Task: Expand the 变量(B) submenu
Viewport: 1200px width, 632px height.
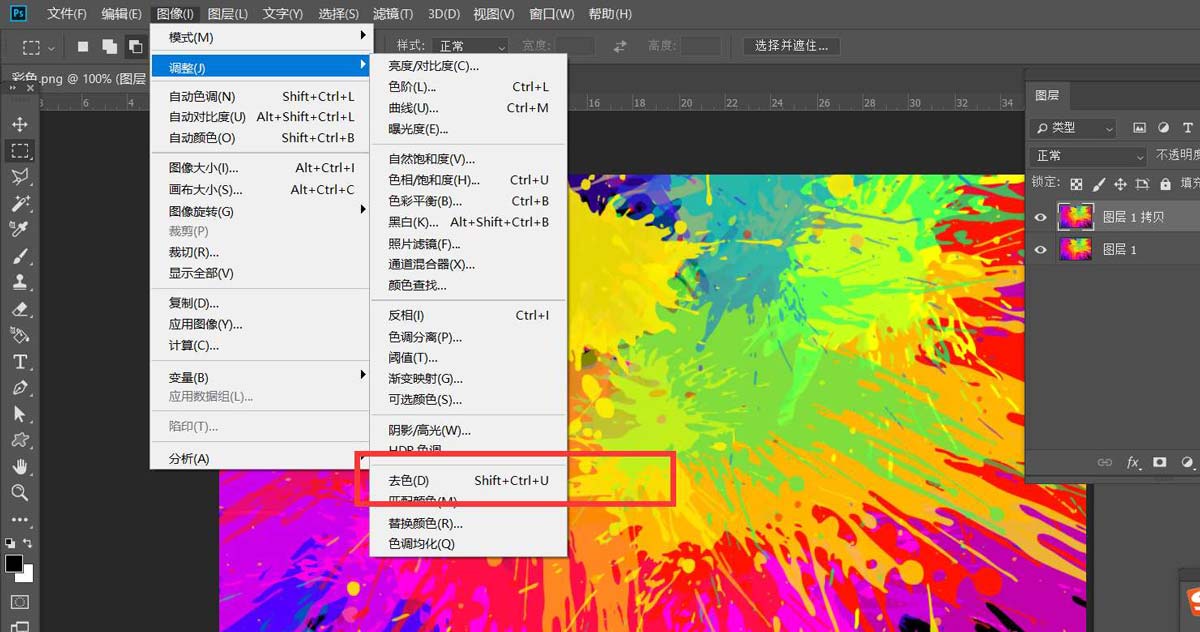Action: pos(259,377)
